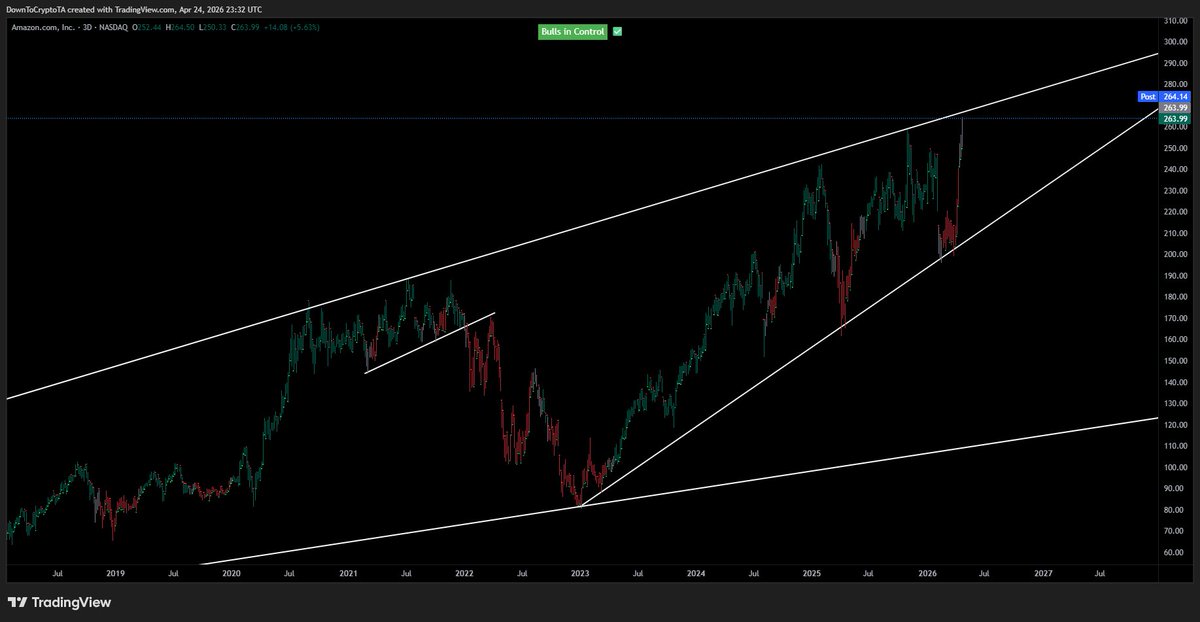Viewport: 1200px width, 622px height.
Task: Click the green 263.99 last price label
Action: point(1174,119)
